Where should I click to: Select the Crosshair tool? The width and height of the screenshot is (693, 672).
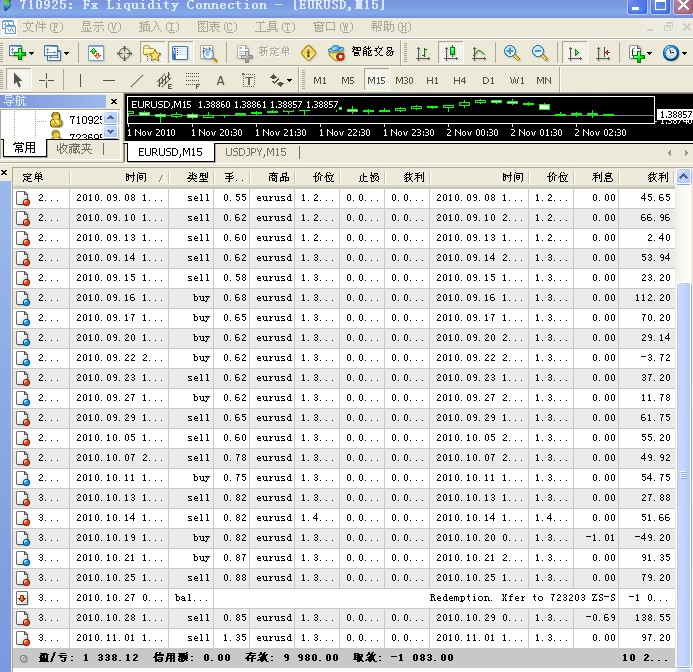pos(47,80)
